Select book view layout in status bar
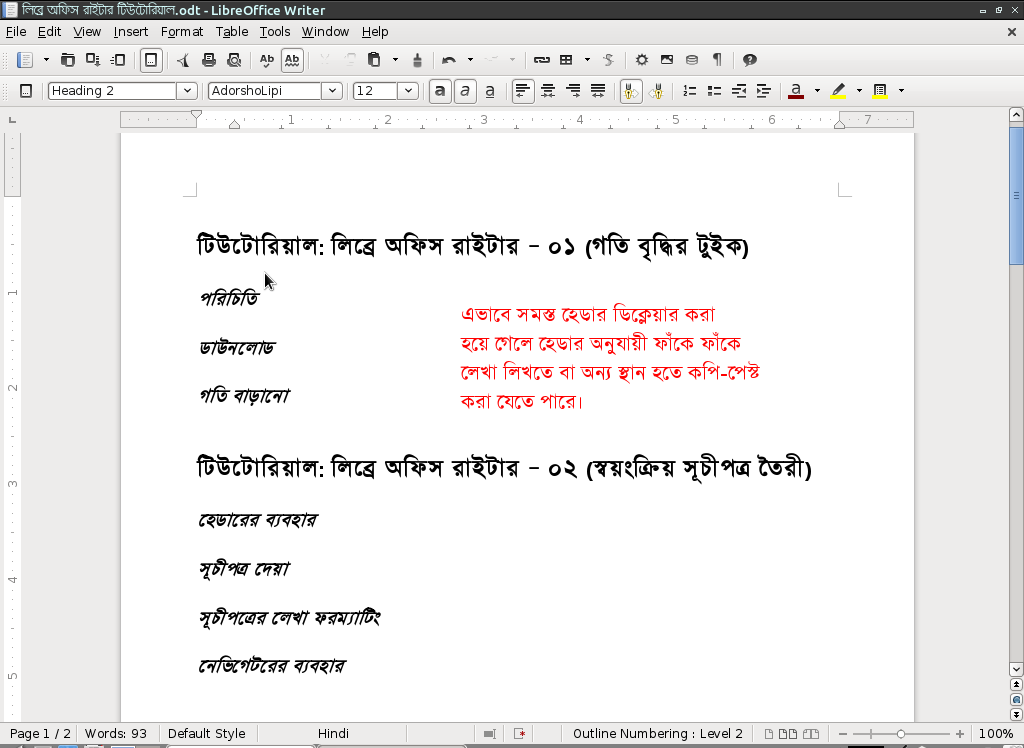 tap(810, 734)
